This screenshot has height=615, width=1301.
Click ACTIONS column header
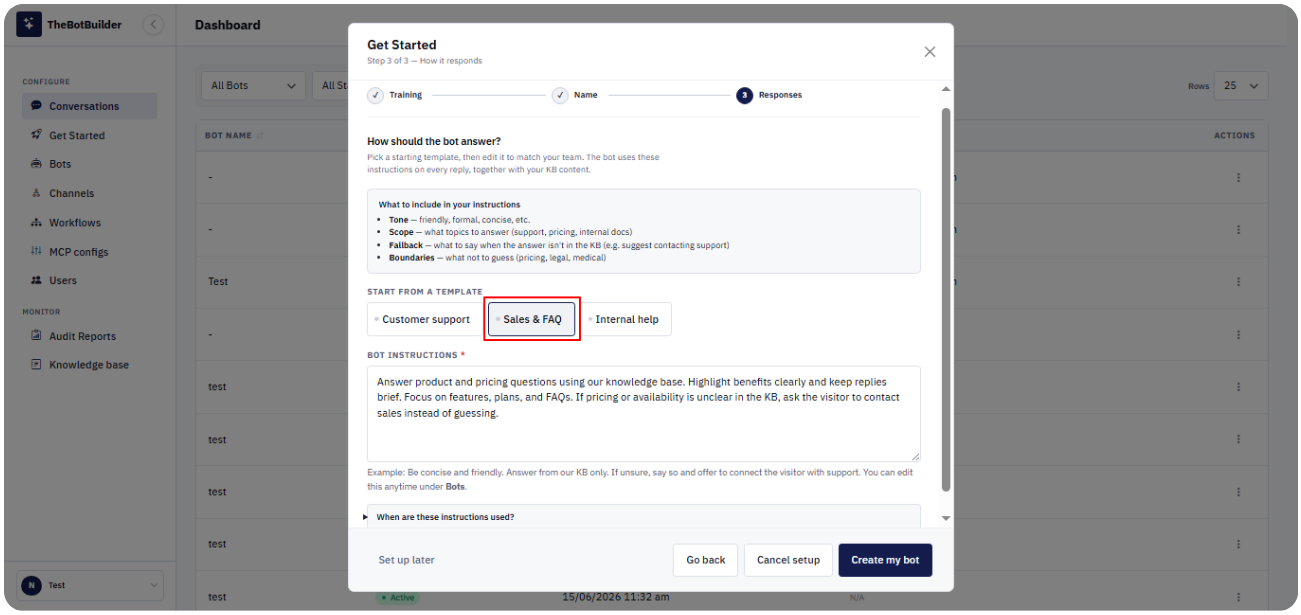tap(1234, 135)
